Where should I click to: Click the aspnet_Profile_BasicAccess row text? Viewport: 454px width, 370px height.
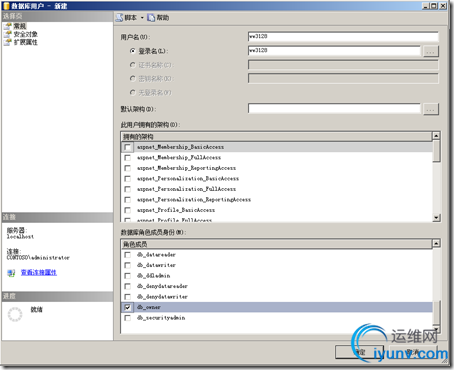coord(176,210)
